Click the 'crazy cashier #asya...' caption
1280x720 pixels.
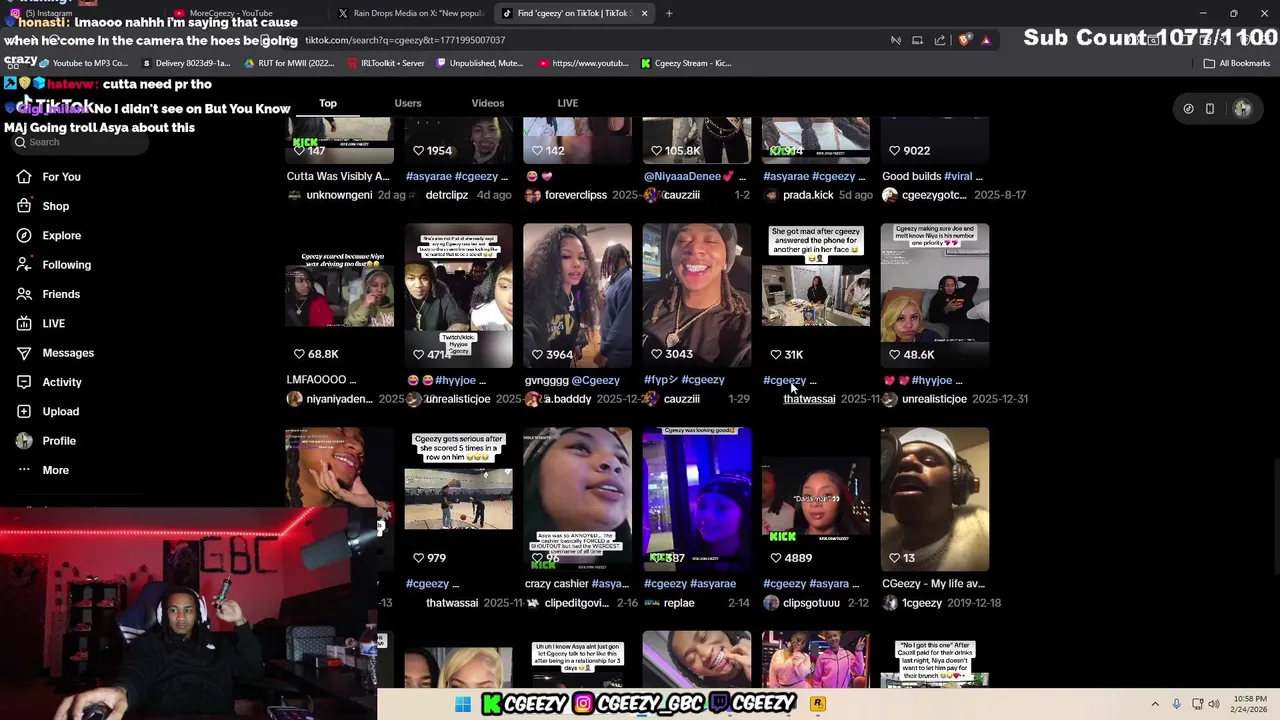(577, 584)
